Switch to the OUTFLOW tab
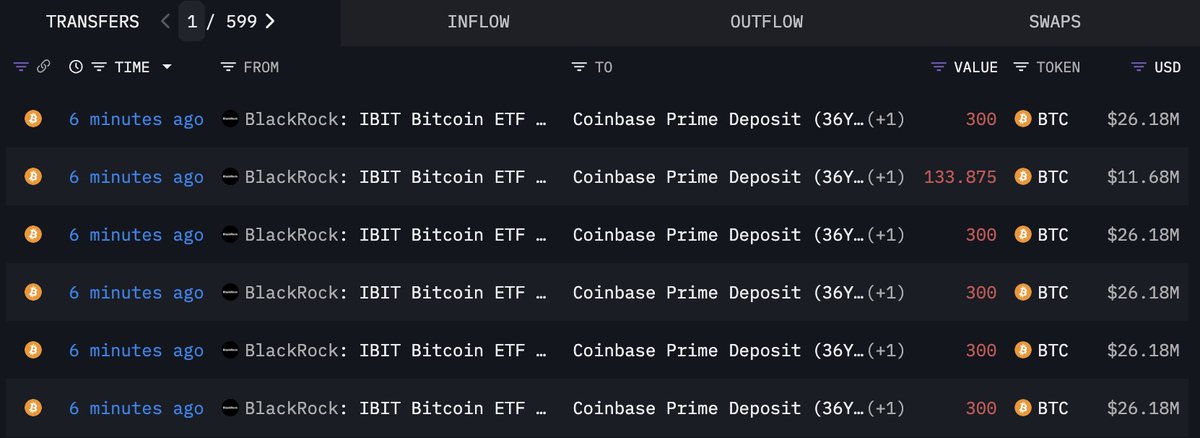 (766, 22)
